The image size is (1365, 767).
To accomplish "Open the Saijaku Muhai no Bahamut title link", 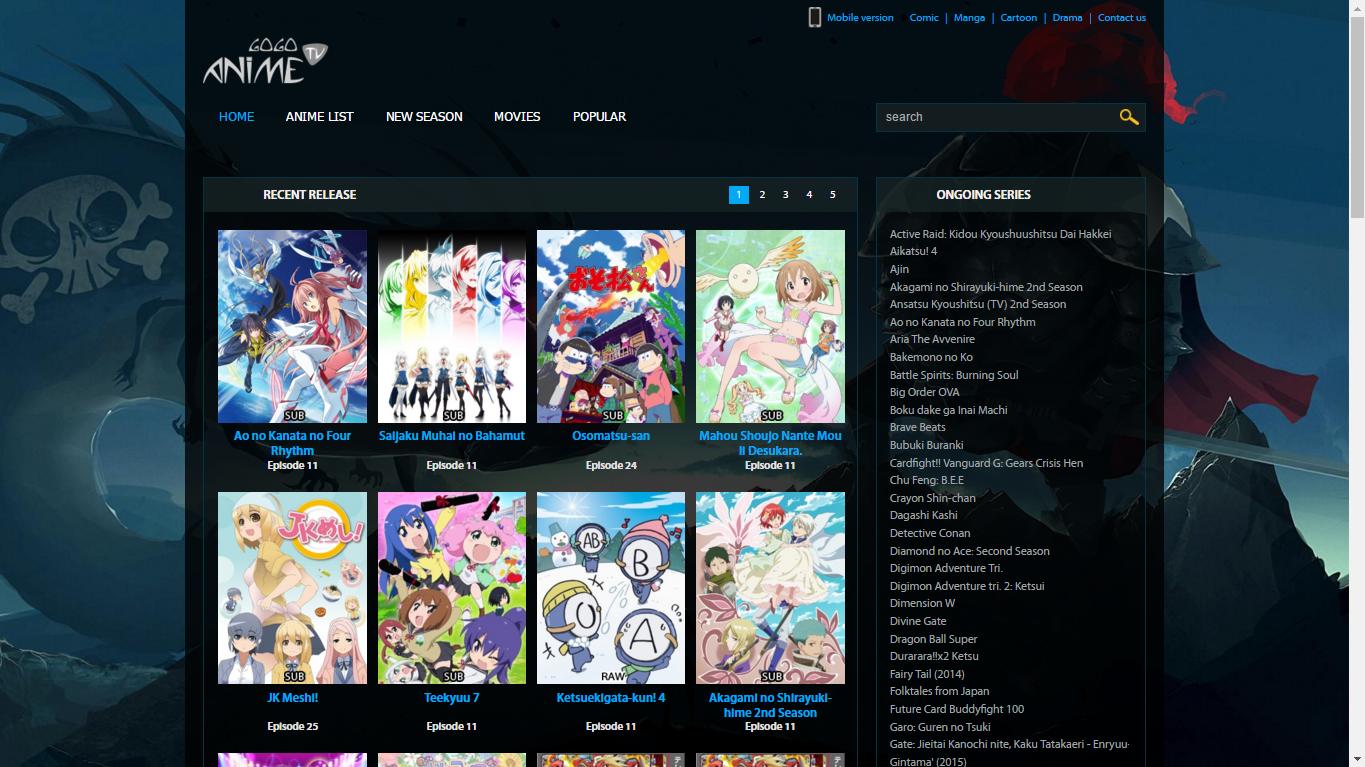I will pos(451,436).
